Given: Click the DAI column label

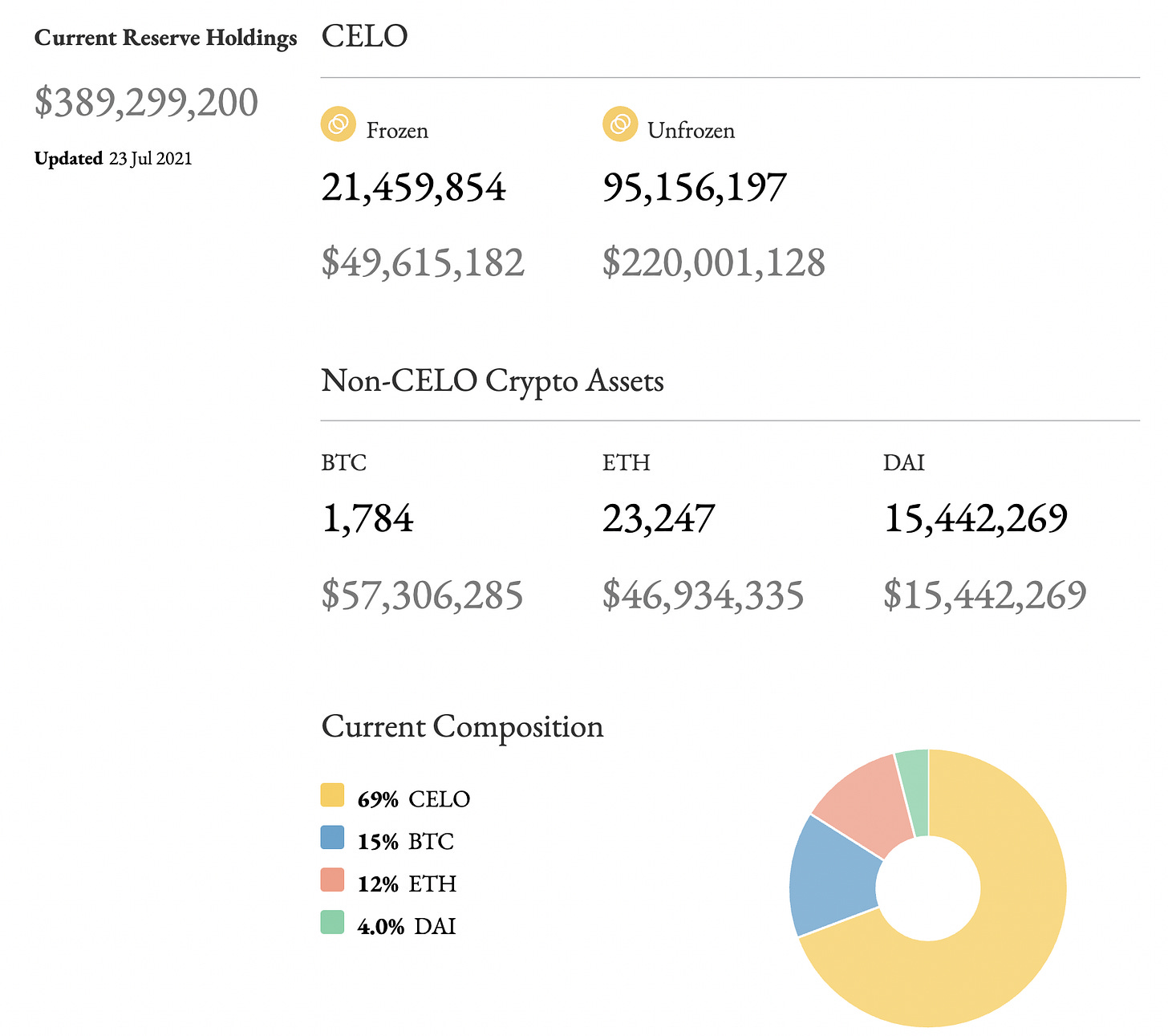Looking at the screenshot, I should 904,463.
